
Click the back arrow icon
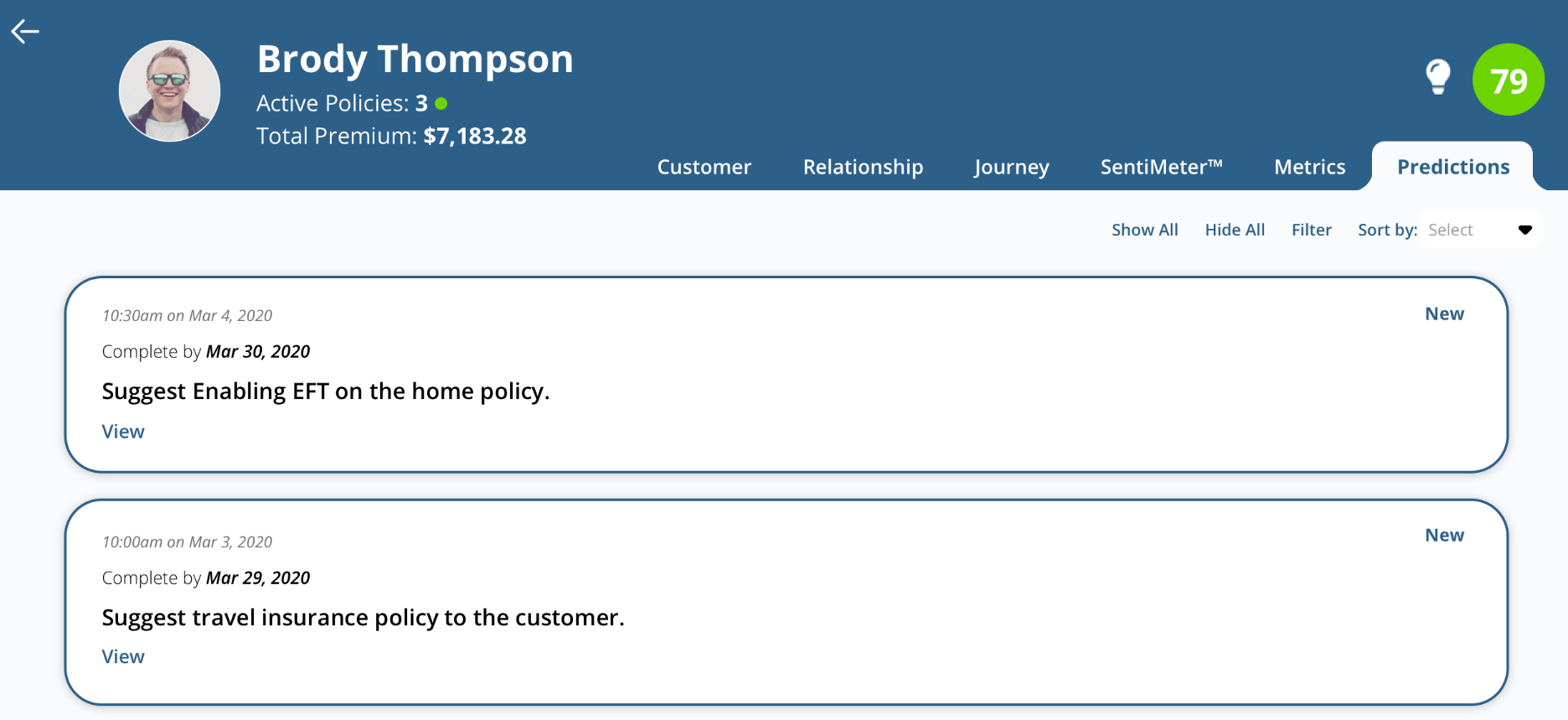click(x=25, y=32)
